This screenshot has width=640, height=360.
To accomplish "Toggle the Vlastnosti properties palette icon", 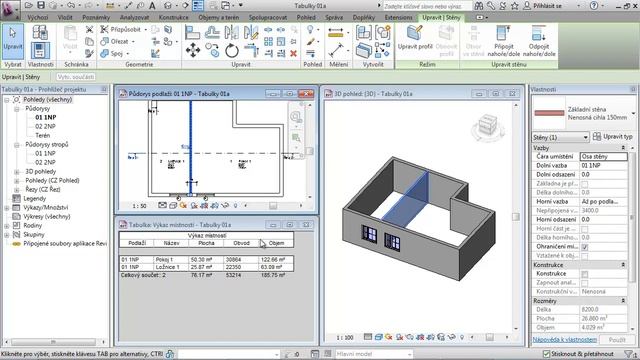I will pyautogui.click(x=40, y=51).
